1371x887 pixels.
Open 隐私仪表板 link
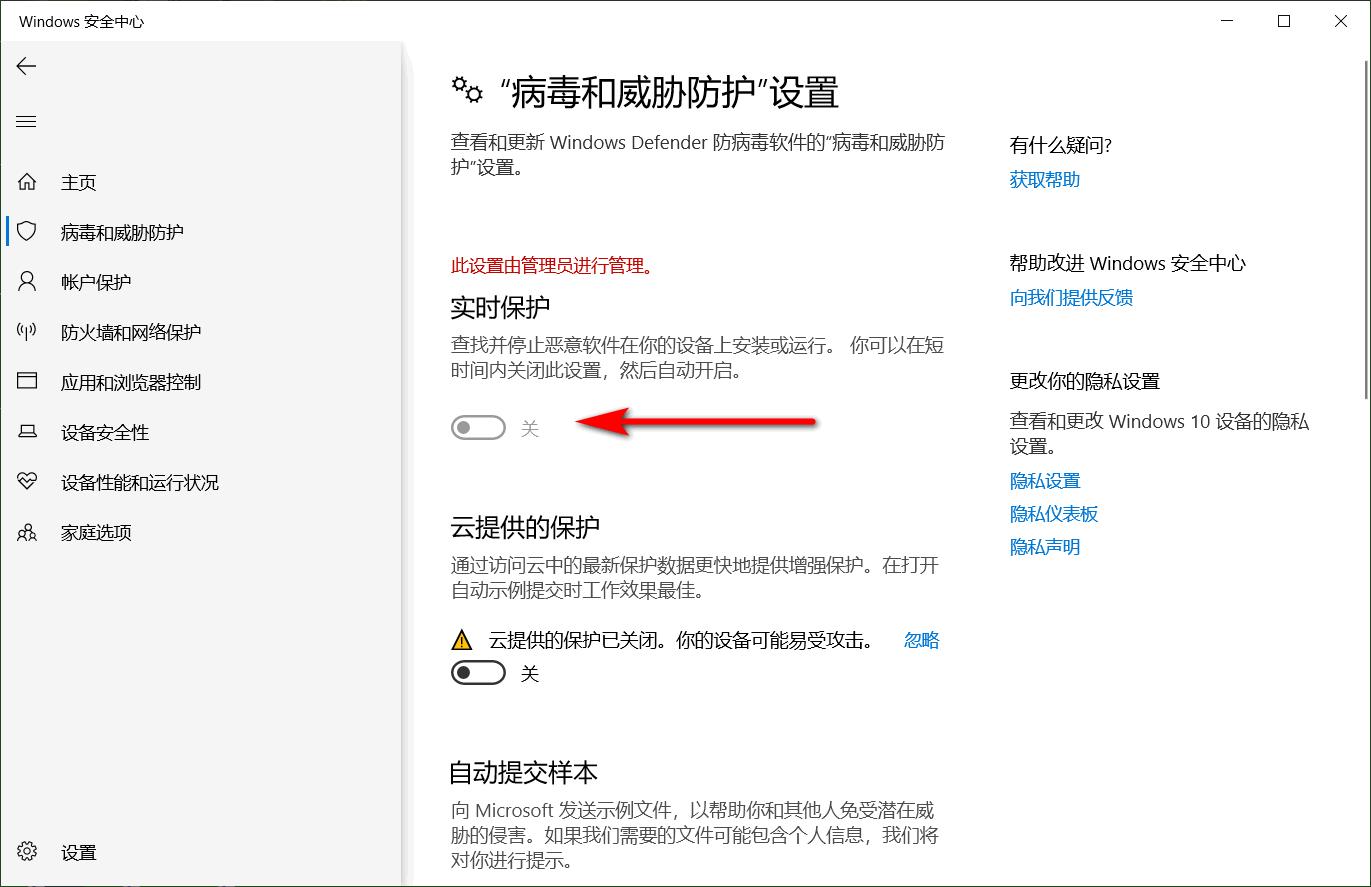pos(1053,513)
